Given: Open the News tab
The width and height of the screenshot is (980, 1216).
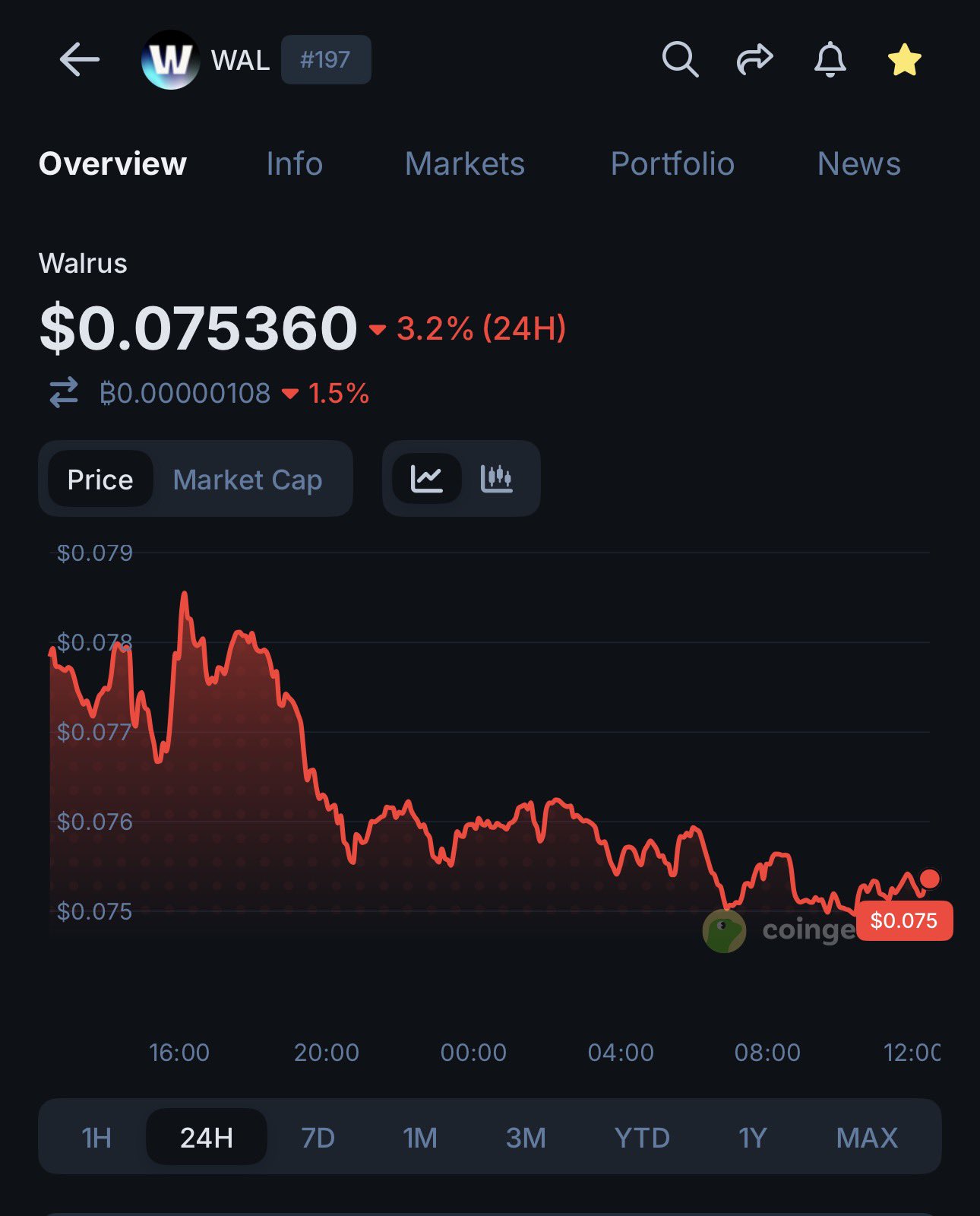Looking at the screenshot, I should (858, 163).
